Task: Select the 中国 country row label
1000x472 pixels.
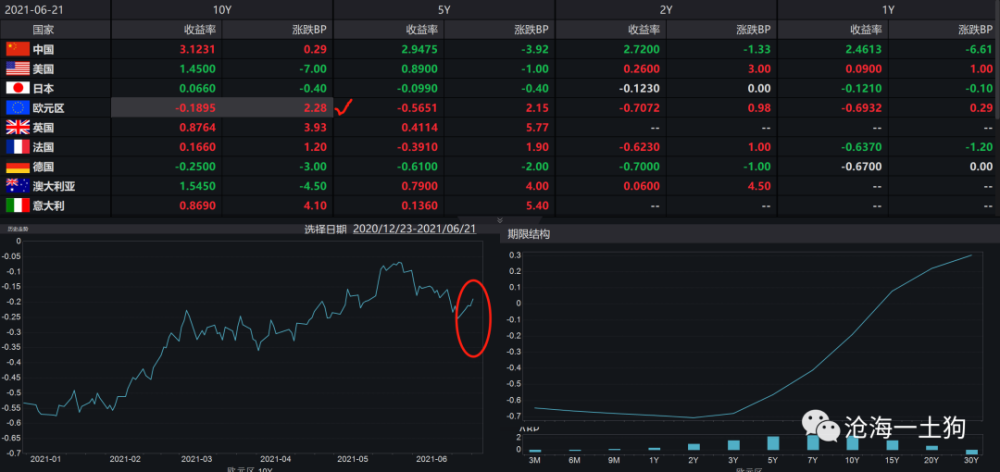Action: (x=43, y=49)
